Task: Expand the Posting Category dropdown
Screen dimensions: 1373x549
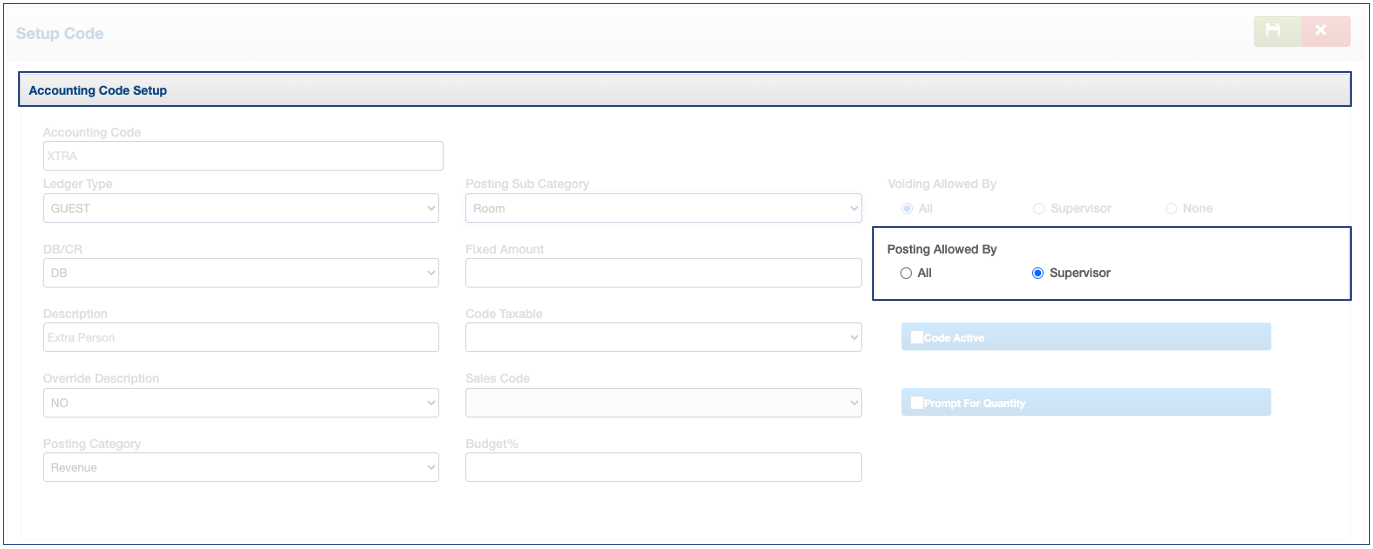Action: point(240,468)
